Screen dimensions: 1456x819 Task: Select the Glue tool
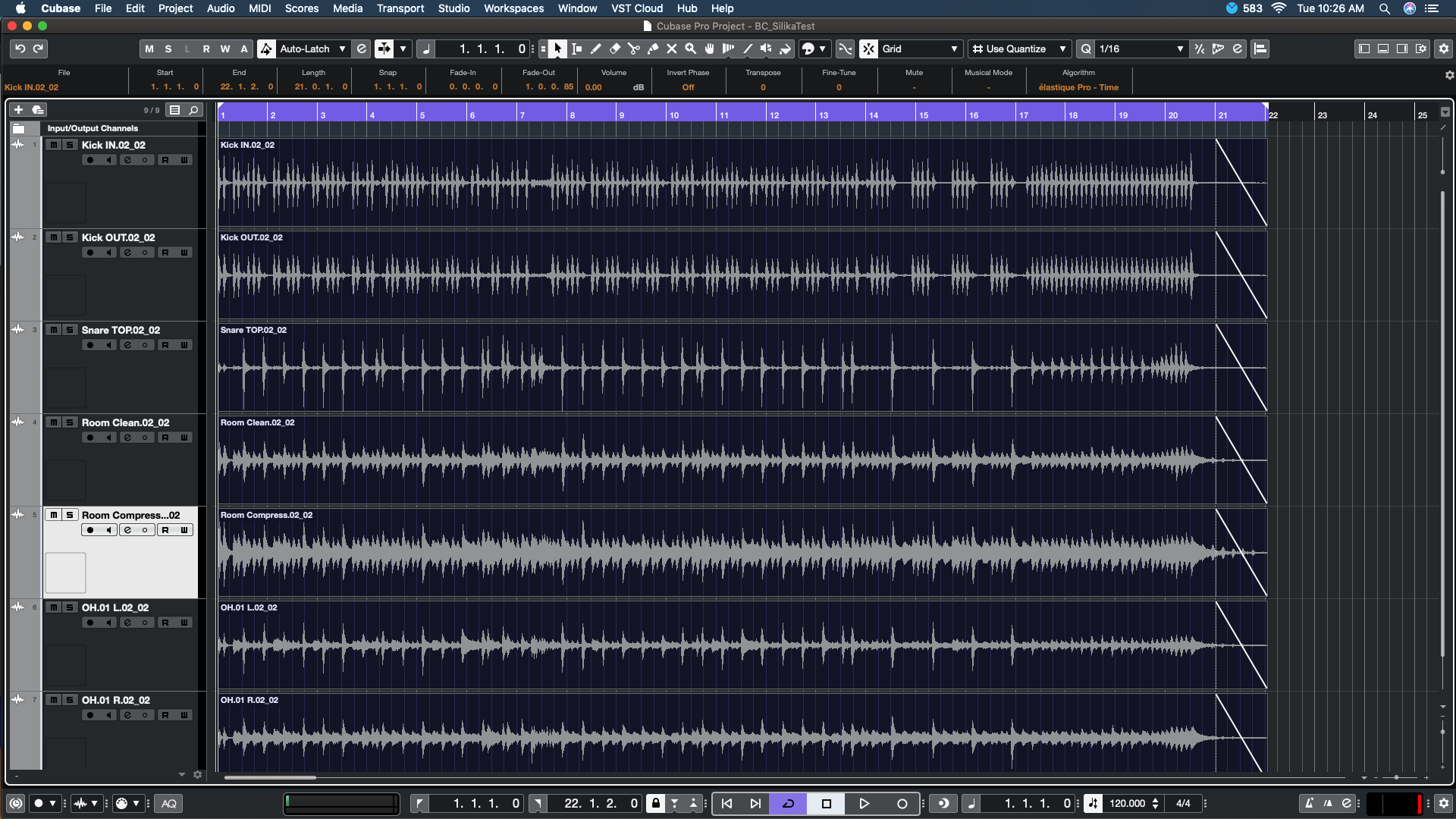tap(652, 49)
